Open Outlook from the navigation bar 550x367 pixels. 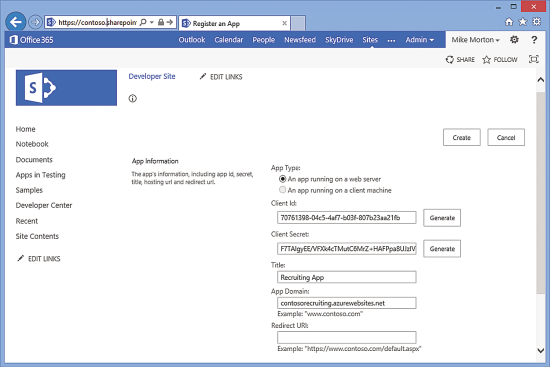(x=192, y=40)
